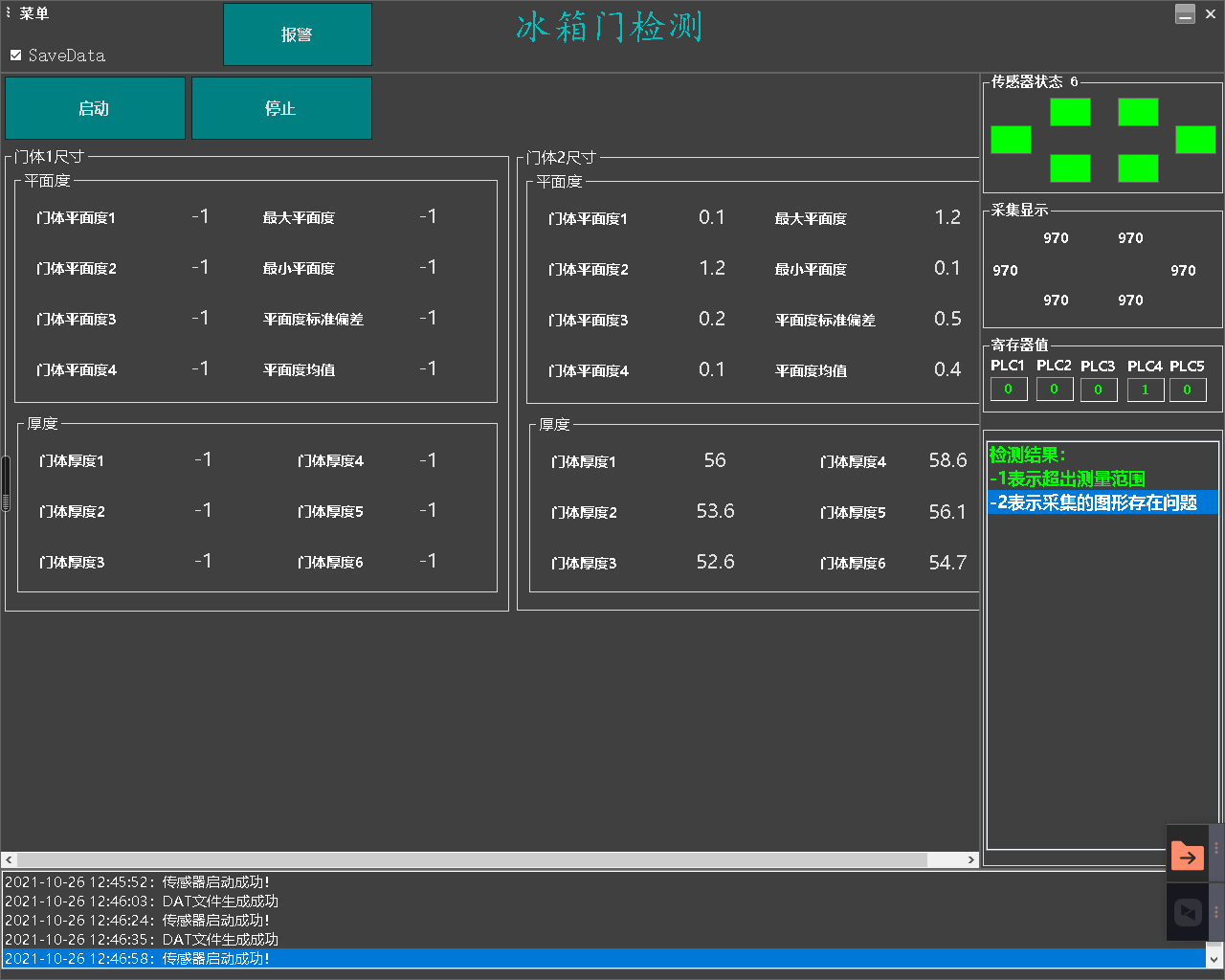This screenshot has height=980, width=1225.
Task: Select the -1表示超出测量范围 line
Action: pos(1102,479)
